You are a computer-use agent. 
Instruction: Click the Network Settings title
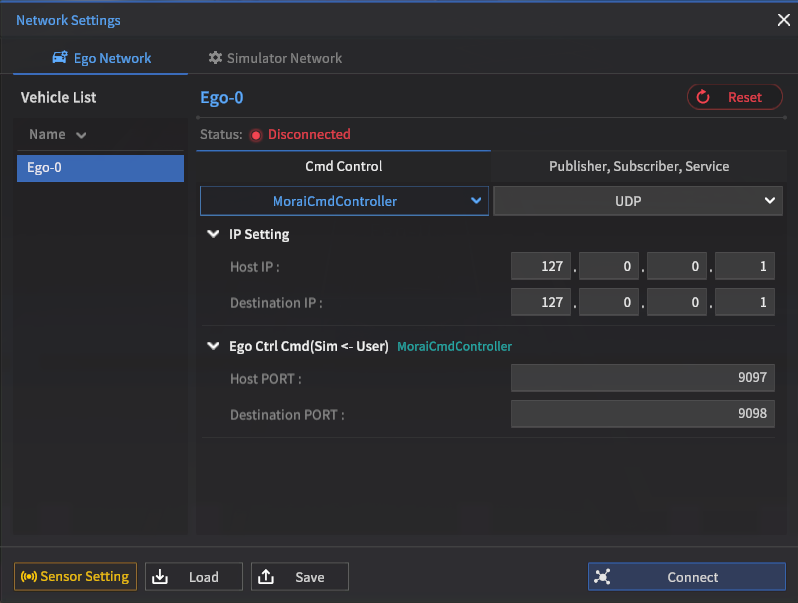(x=68, y=20)
